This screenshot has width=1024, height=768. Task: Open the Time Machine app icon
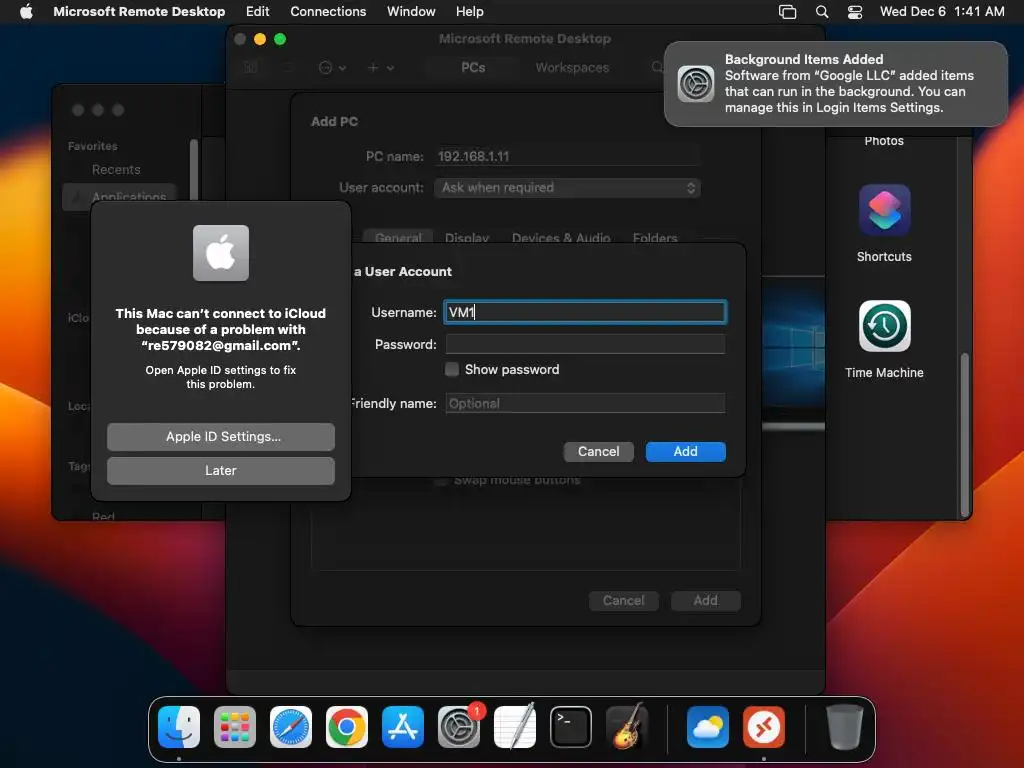click(x=884, y=326)
